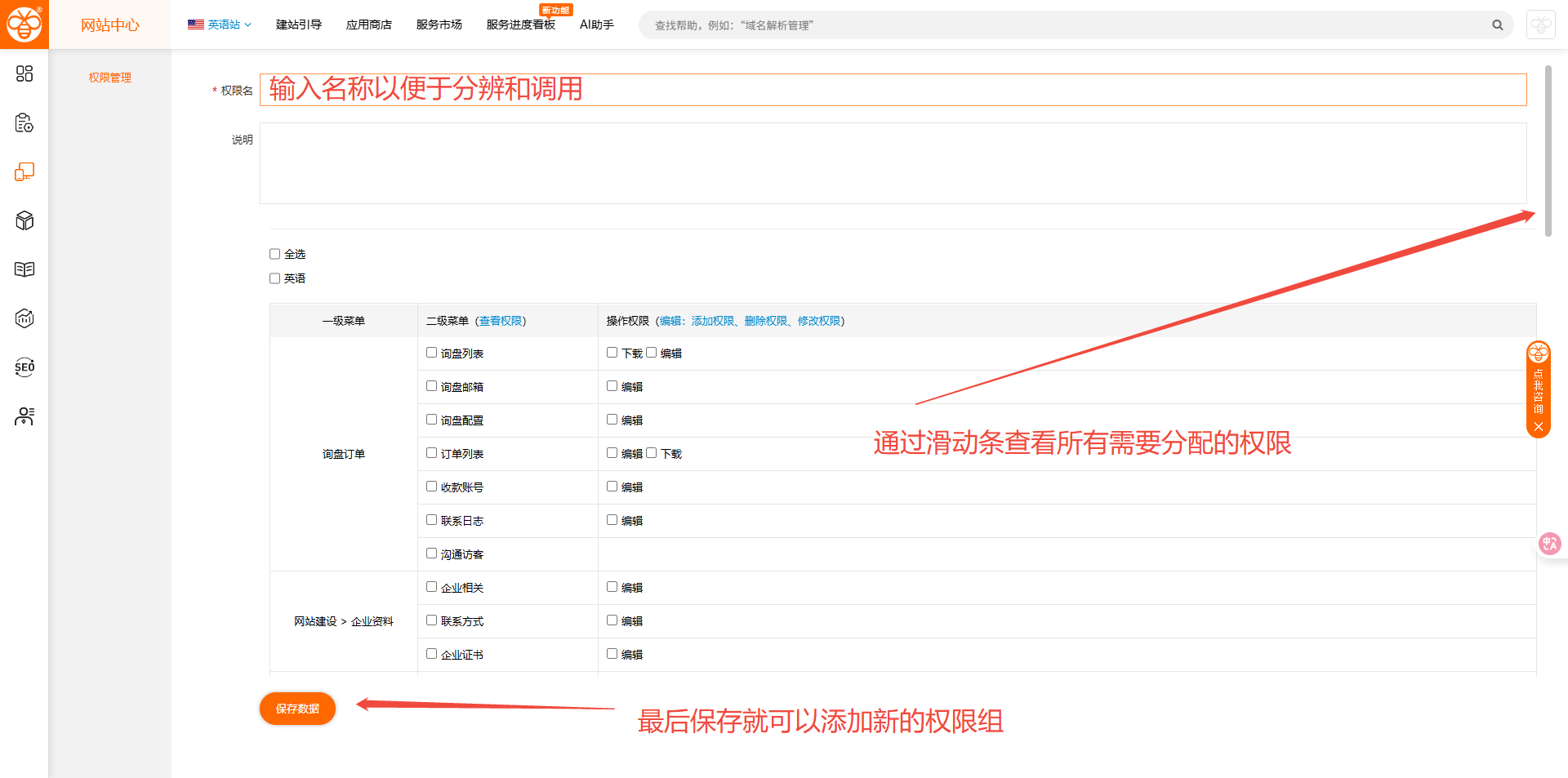Viewport: 1568px width, 778px height.
Task: Open the dashboard grid icon in sidebar
Action: tap(24, 74)
